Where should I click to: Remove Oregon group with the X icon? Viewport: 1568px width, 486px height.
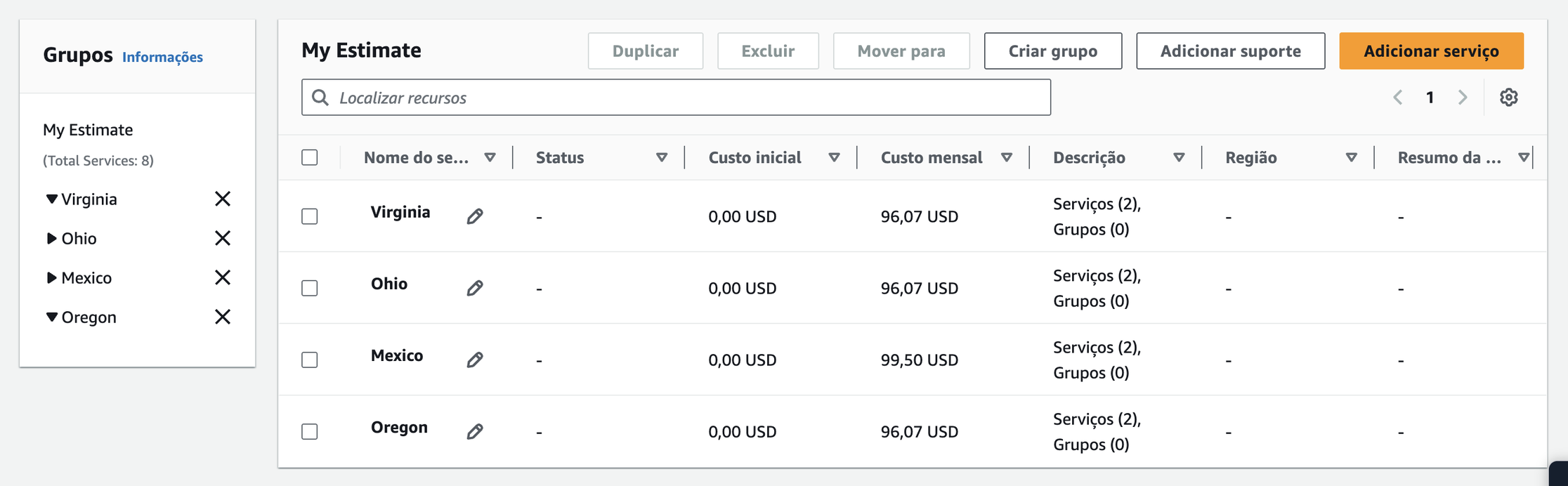coord(223,317)
